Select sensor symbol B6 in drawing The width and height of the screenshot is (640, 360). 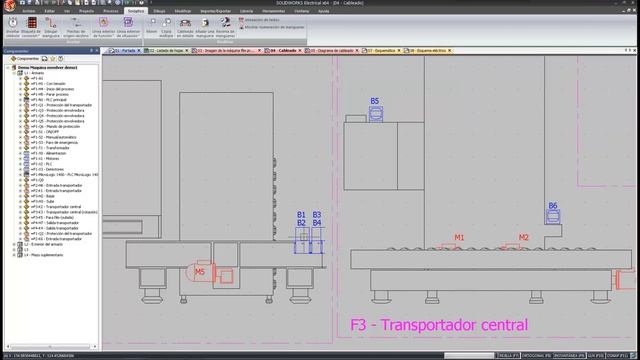(553, 216)
